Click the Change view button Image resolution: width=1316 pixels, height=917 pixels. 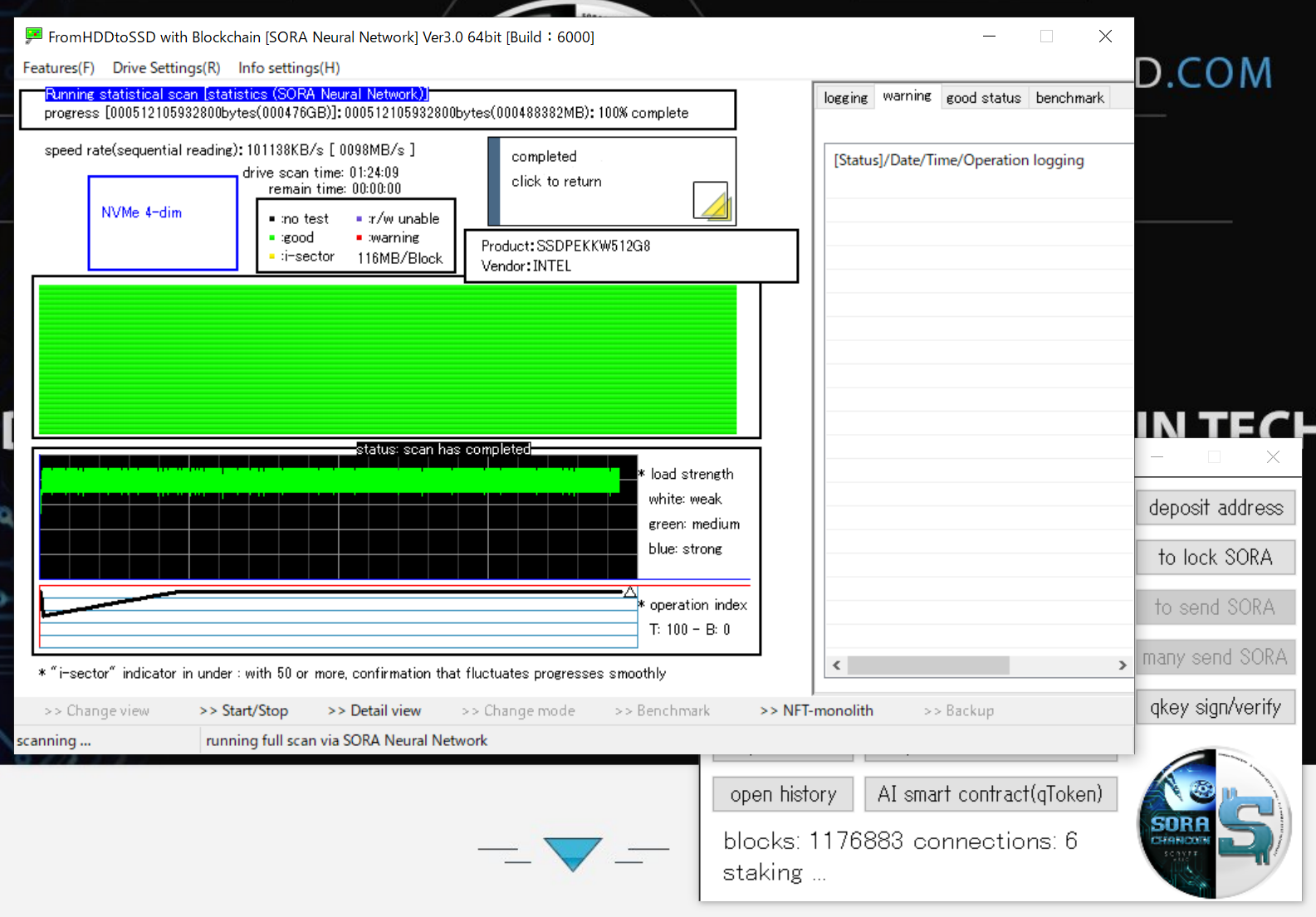click(x=97, y=711)
